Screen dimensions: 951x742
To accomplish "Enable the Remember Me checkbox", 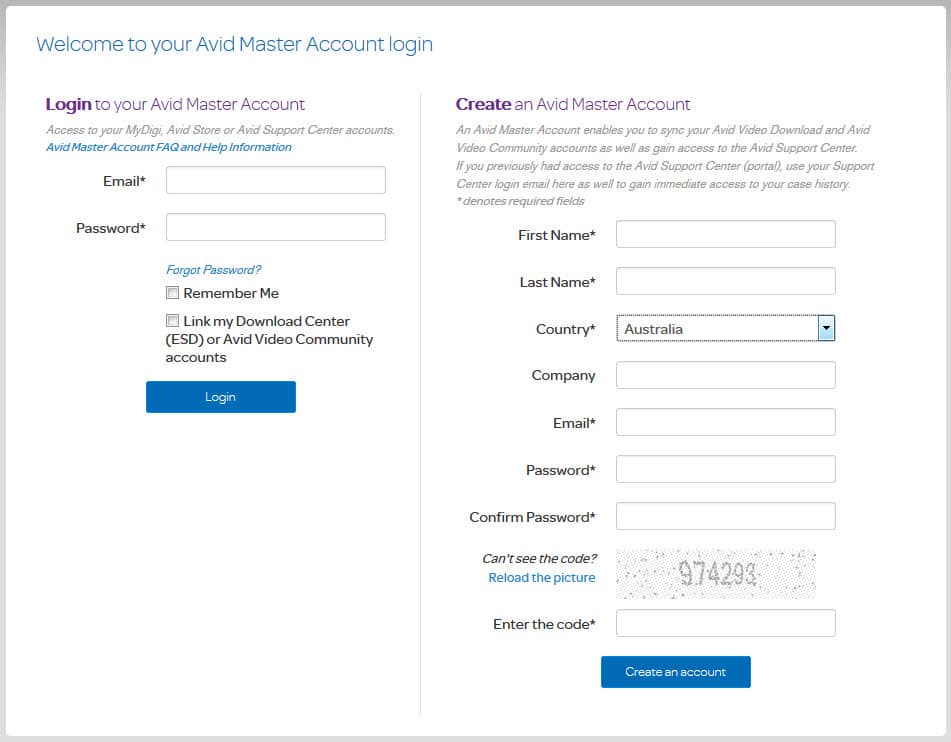I will [172, 292].
